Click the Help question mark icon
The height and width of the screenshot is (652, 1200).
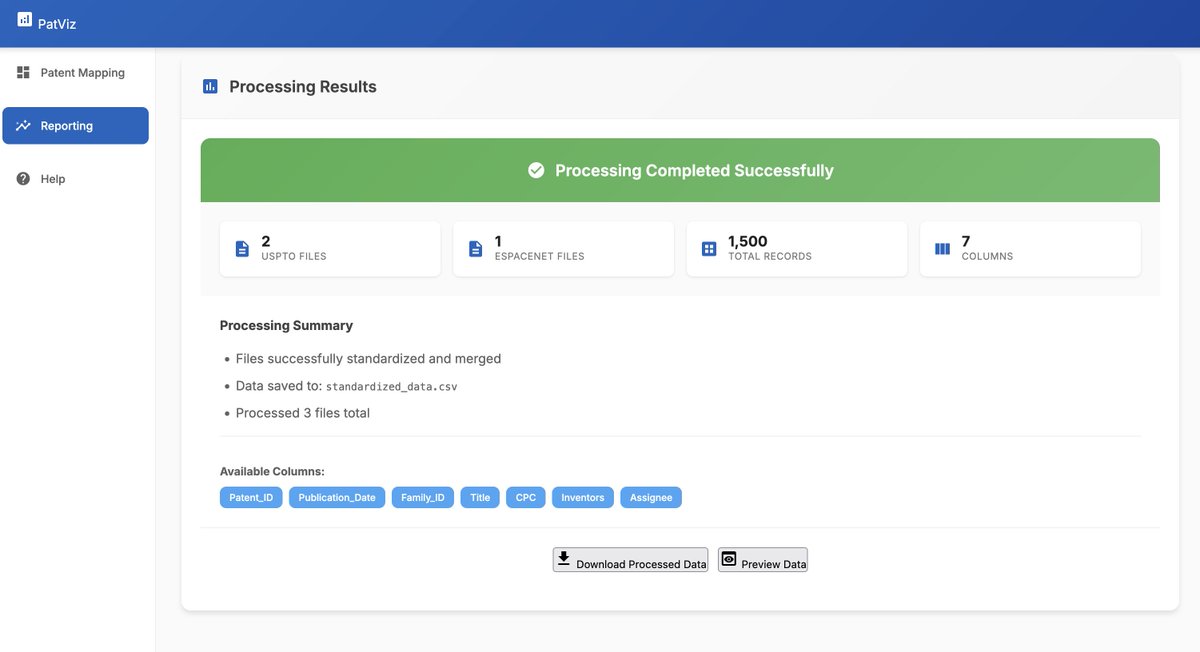click(x=23, y=179)
